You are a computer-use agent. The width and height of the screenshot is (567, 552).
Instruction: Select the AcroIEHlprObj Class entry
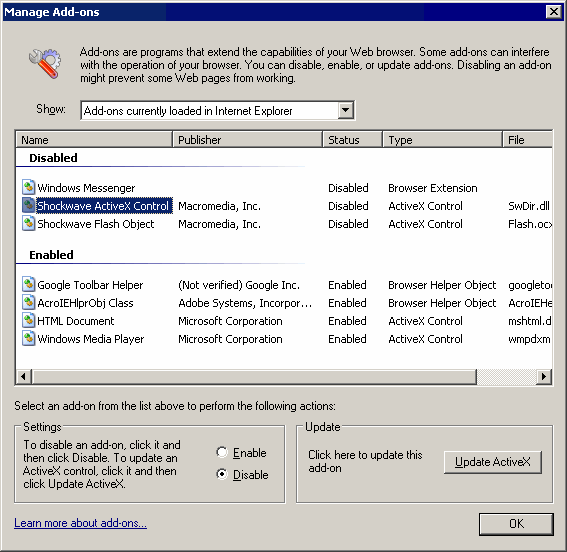tap(85, 303)
